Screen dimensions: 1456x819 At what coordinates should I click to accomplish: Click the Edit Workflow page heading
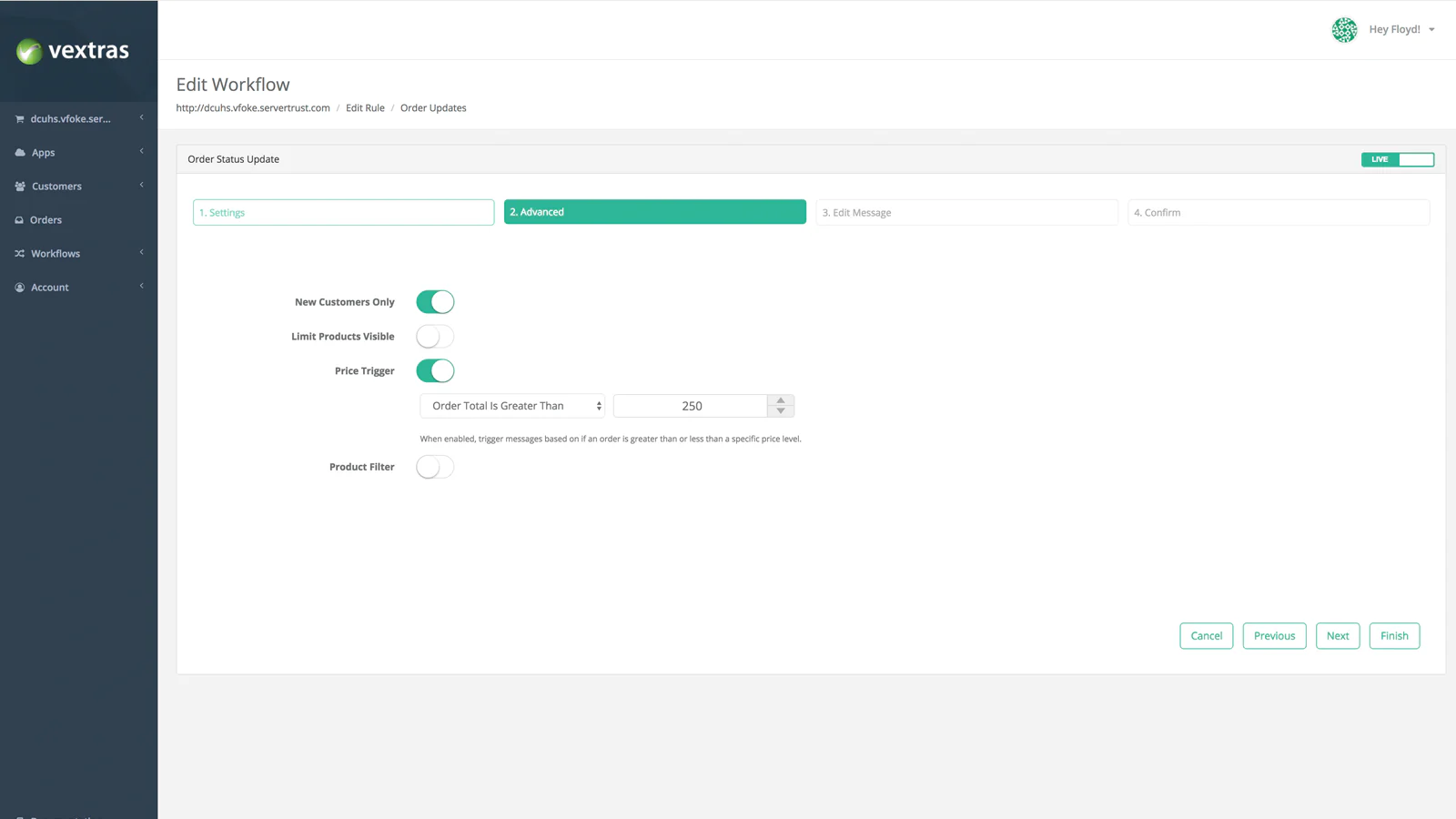pos(233,85)
